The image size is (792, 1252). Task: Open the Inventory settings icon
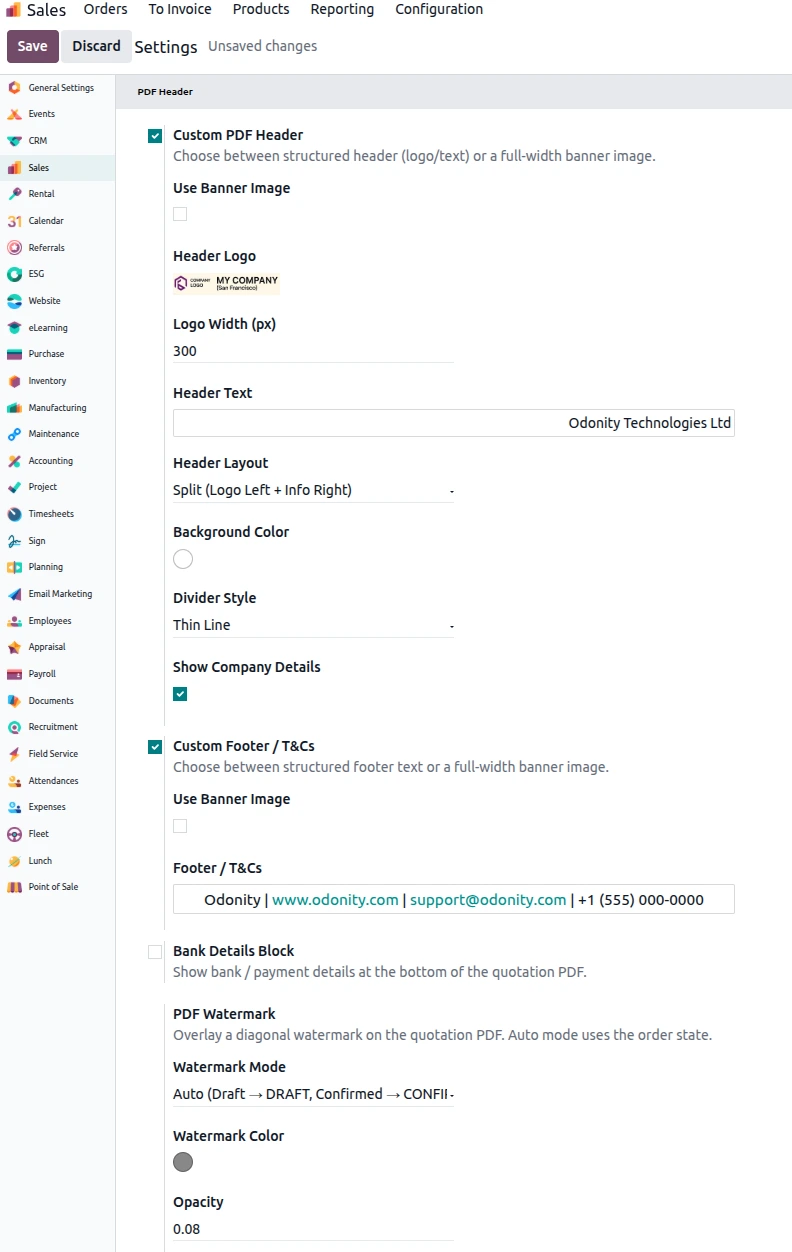click(14, 381)
